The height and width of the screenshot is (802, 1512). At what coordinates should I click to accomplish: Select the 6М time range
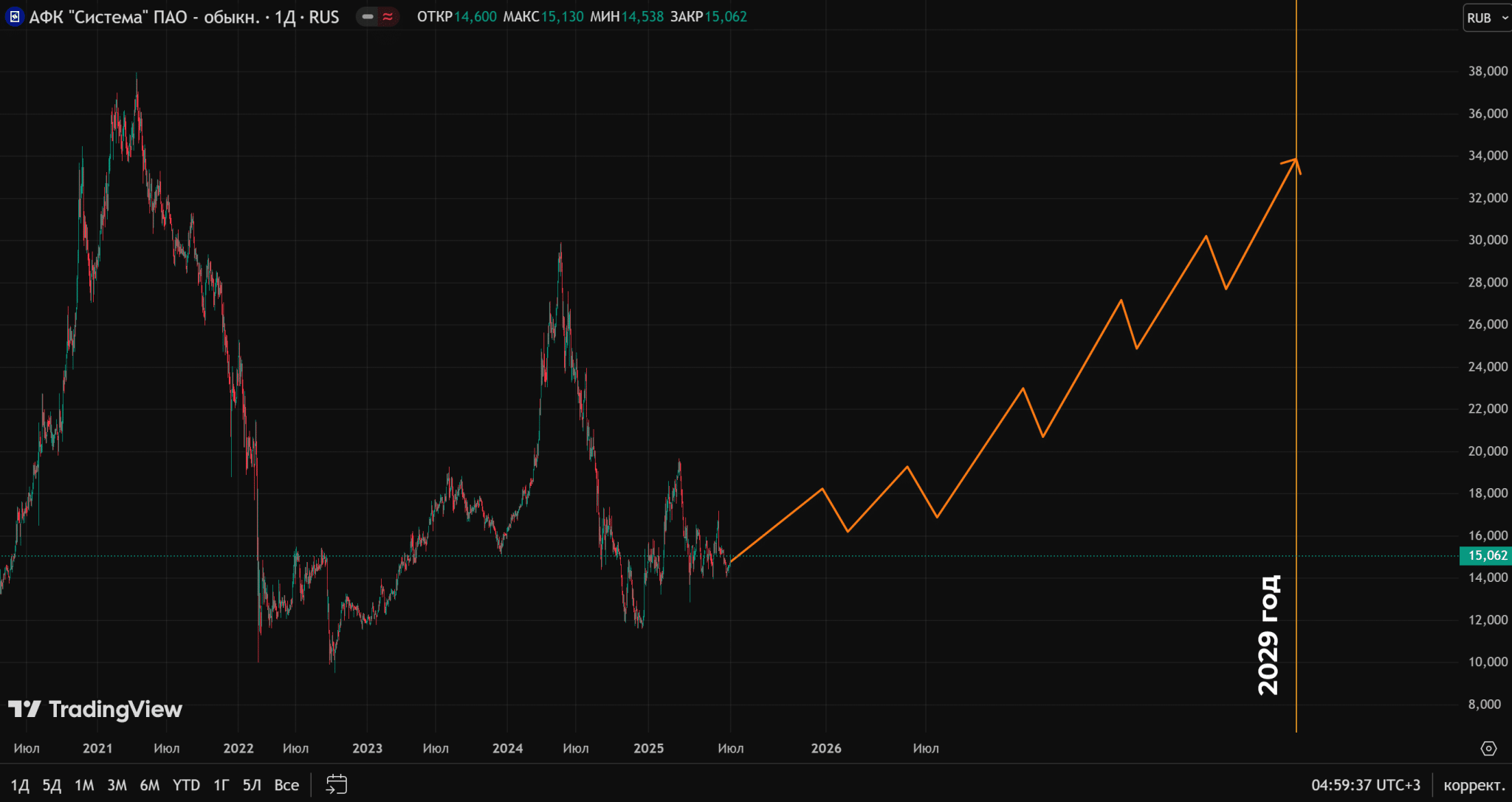pyautogui.click(x=150, y=785)
